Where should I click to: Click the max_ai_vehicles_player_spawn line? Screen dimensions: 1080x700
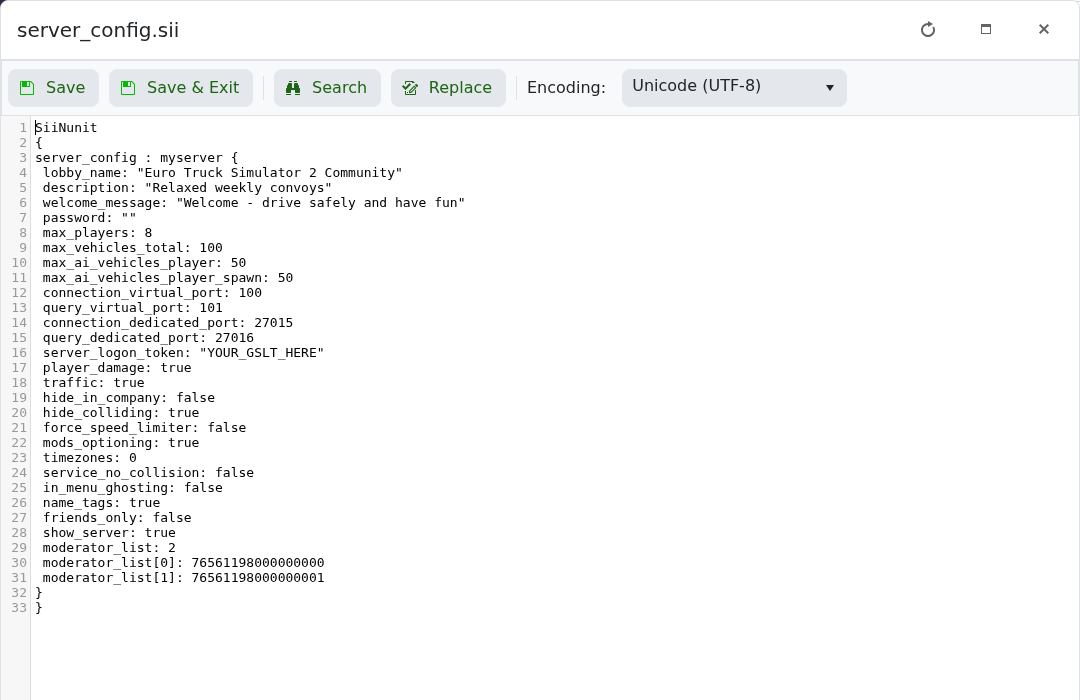click(x=167, y=278)
